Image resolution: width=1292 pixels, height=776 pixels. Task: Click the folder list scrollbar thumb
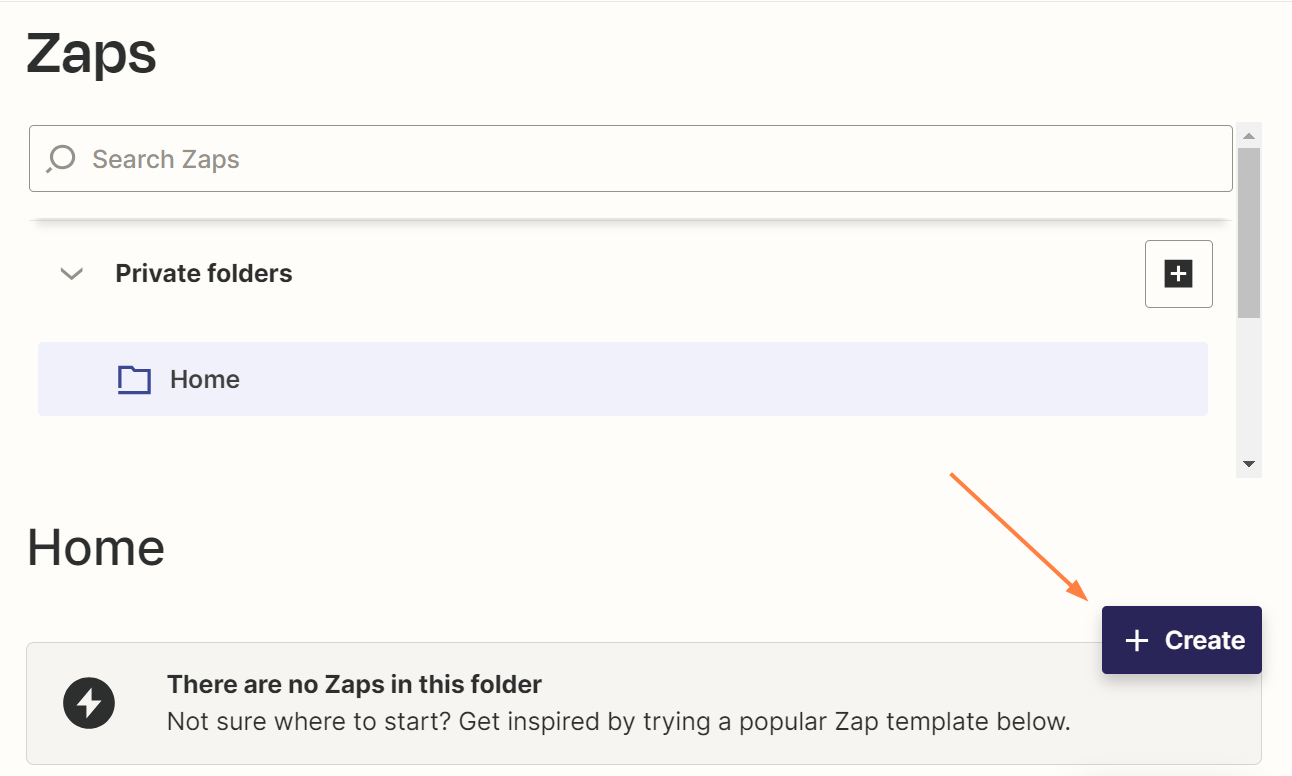pyautogui.click(x=1248, y=230)
